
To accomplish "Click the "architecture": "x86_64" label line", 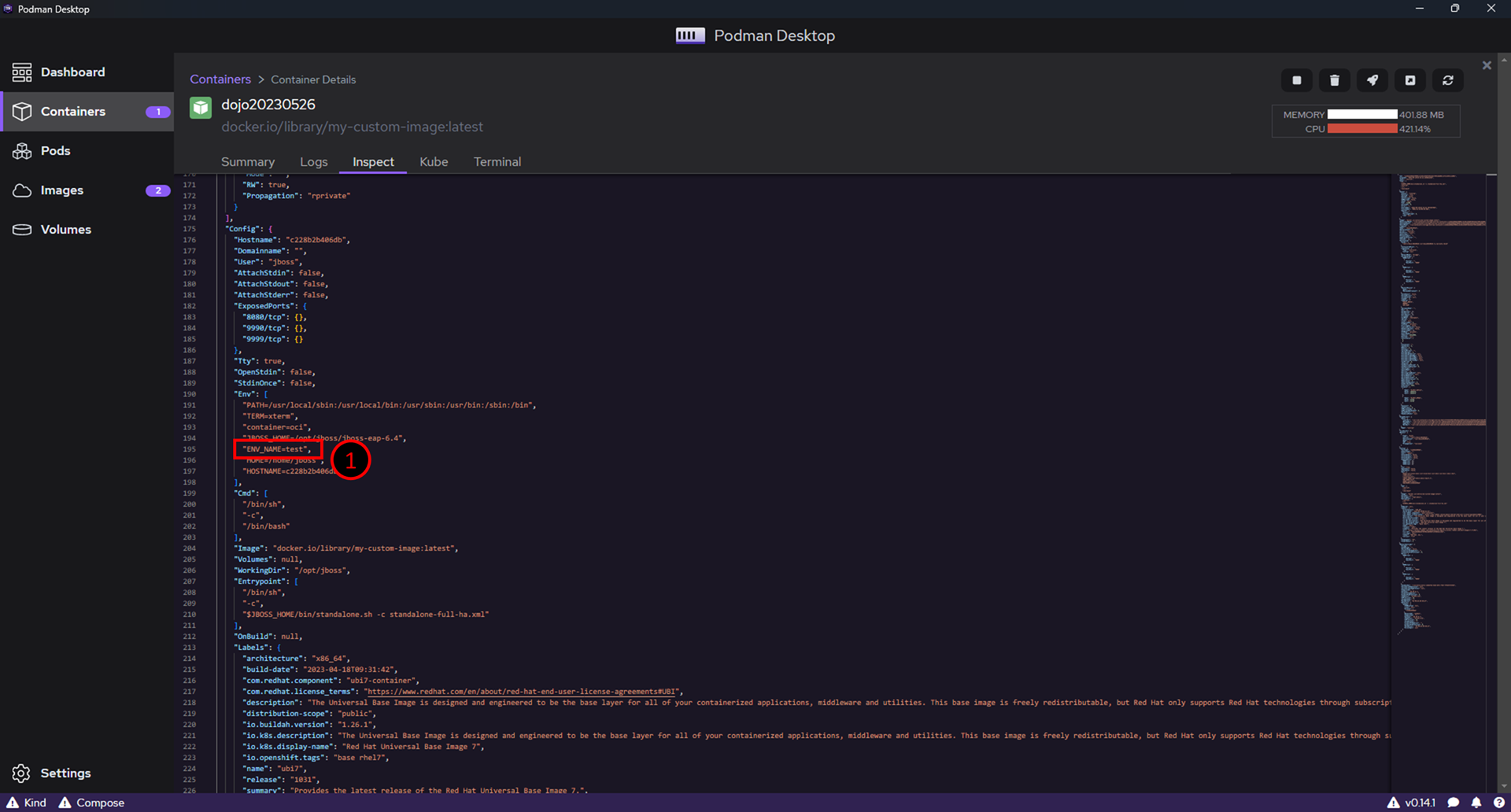I will coord(297,659).
